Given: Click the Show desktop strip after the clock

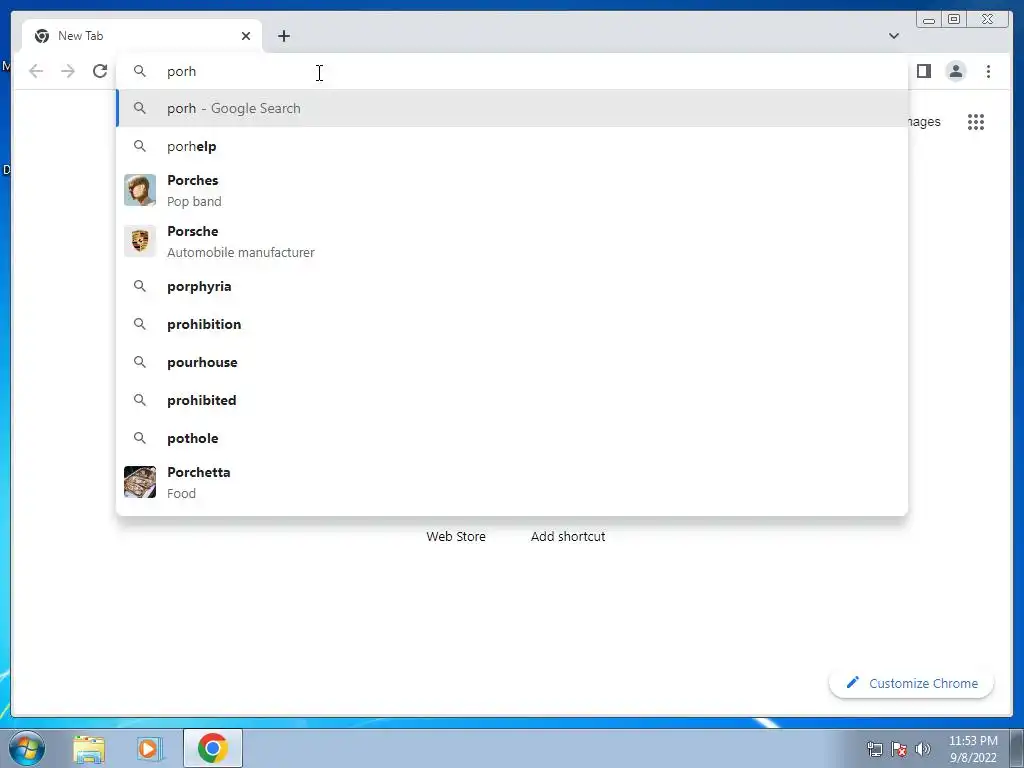Looking at the screenshot, I should 1017,749.
